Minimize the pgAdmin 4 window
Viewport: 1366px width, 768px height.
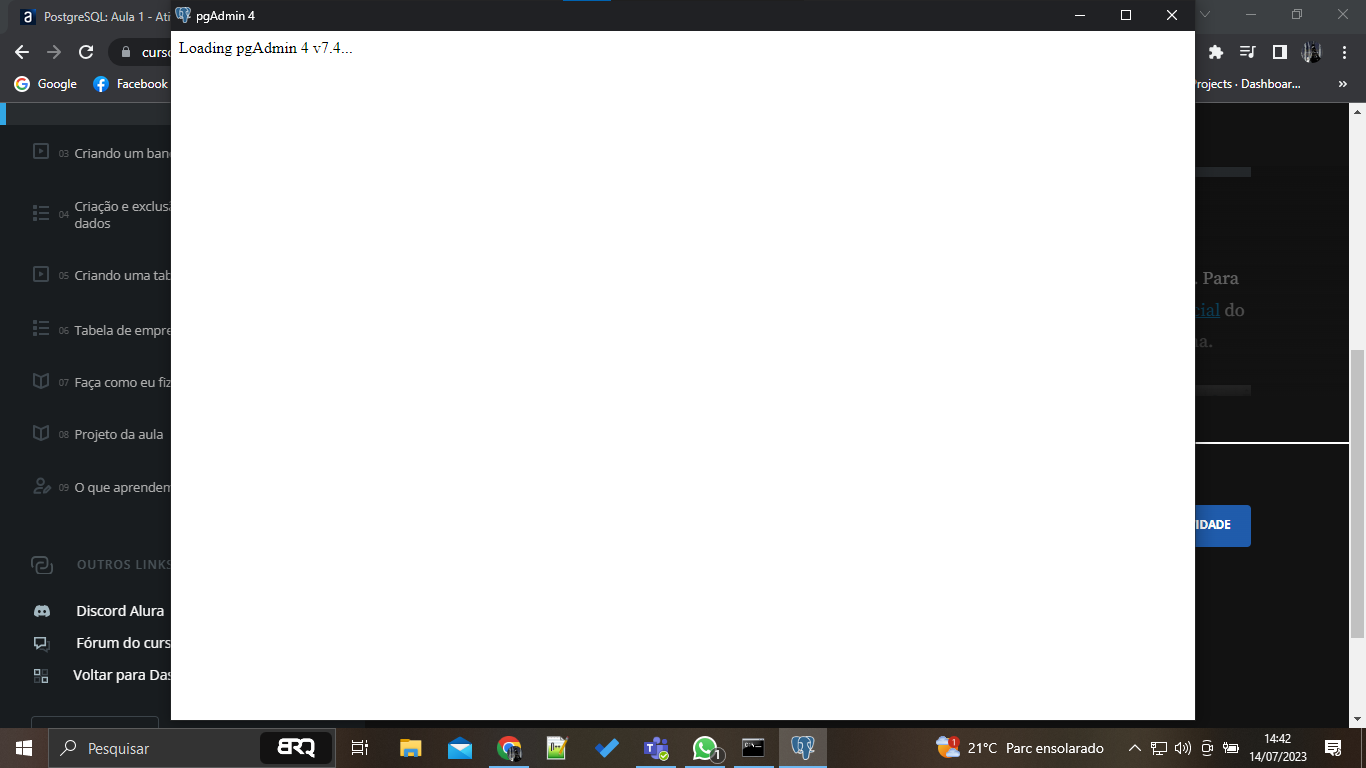pos(1080,15)
